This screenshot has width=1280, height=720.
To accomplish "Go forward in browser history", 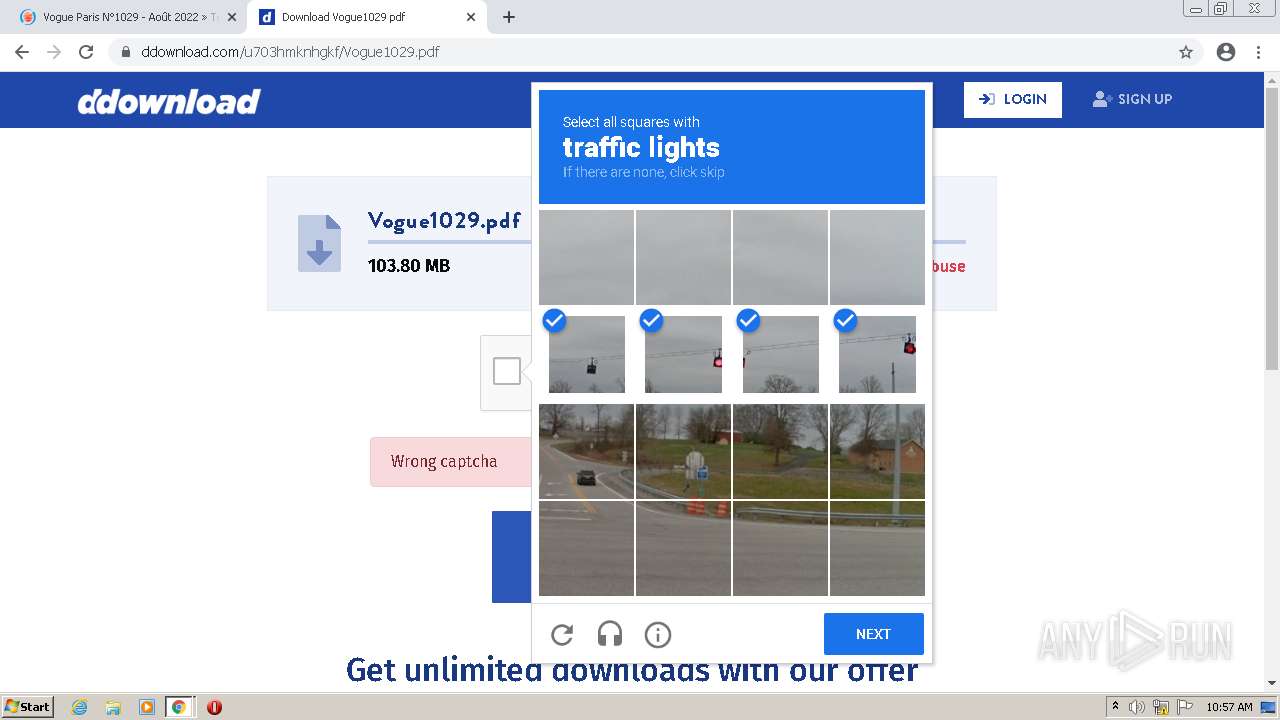I will 54,52.
